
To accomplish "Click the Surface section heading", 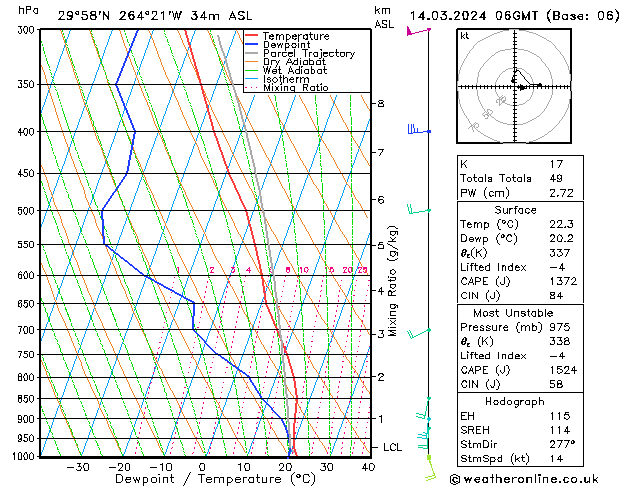I will pyautogui.click(x=515, y=210).
